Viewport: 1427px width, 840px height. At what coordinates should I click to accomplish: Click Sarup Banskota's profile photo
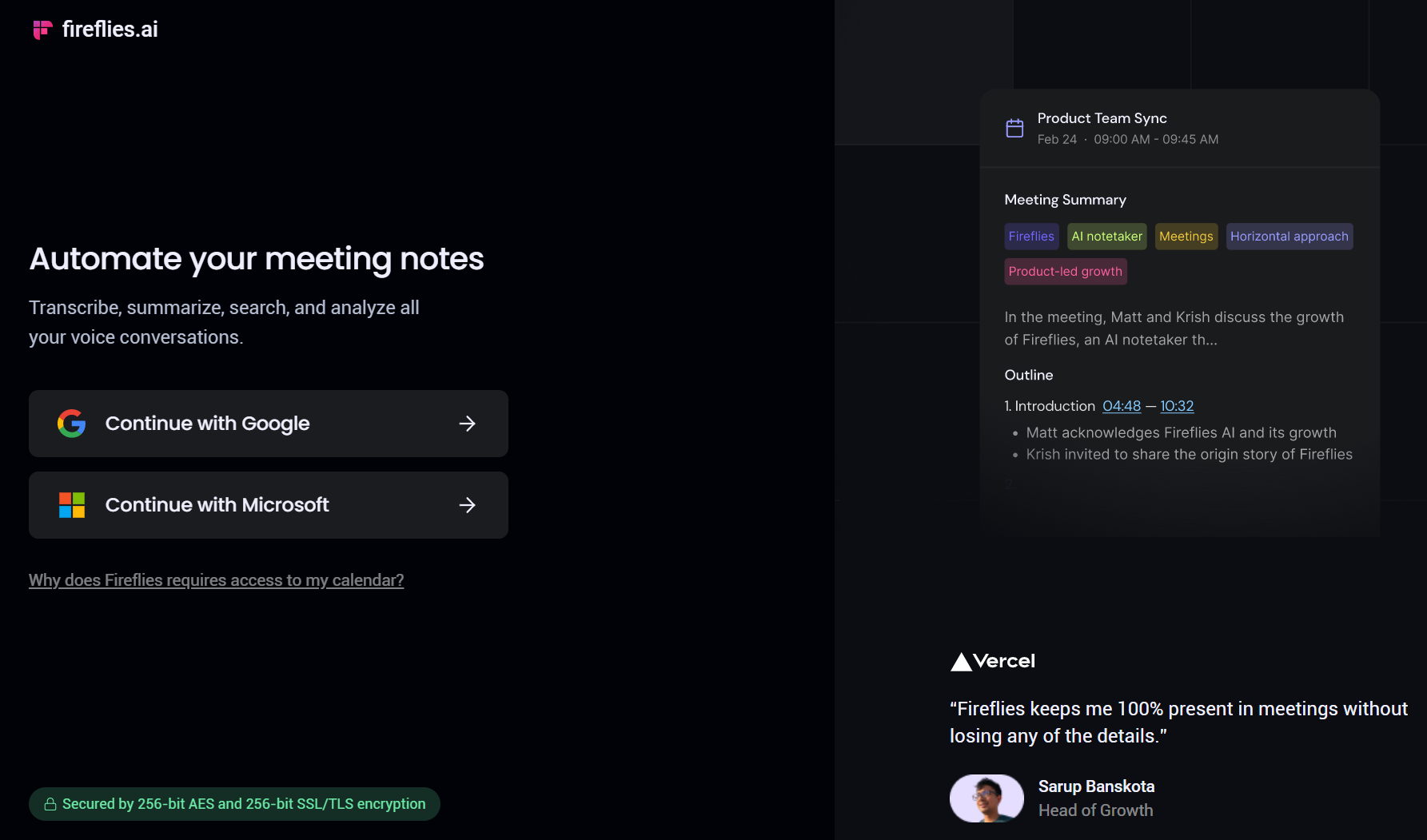986,798
